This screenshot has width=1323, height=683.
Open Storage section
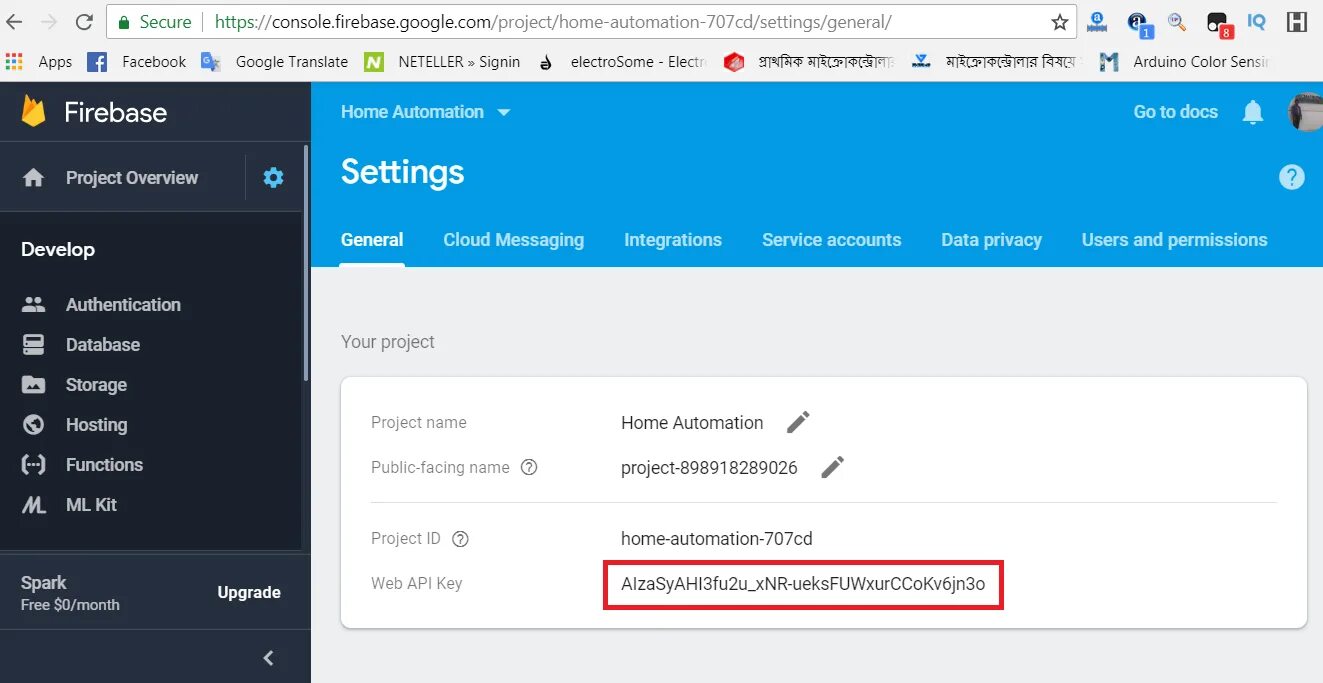pyautogui.click(x=96, y=385)
